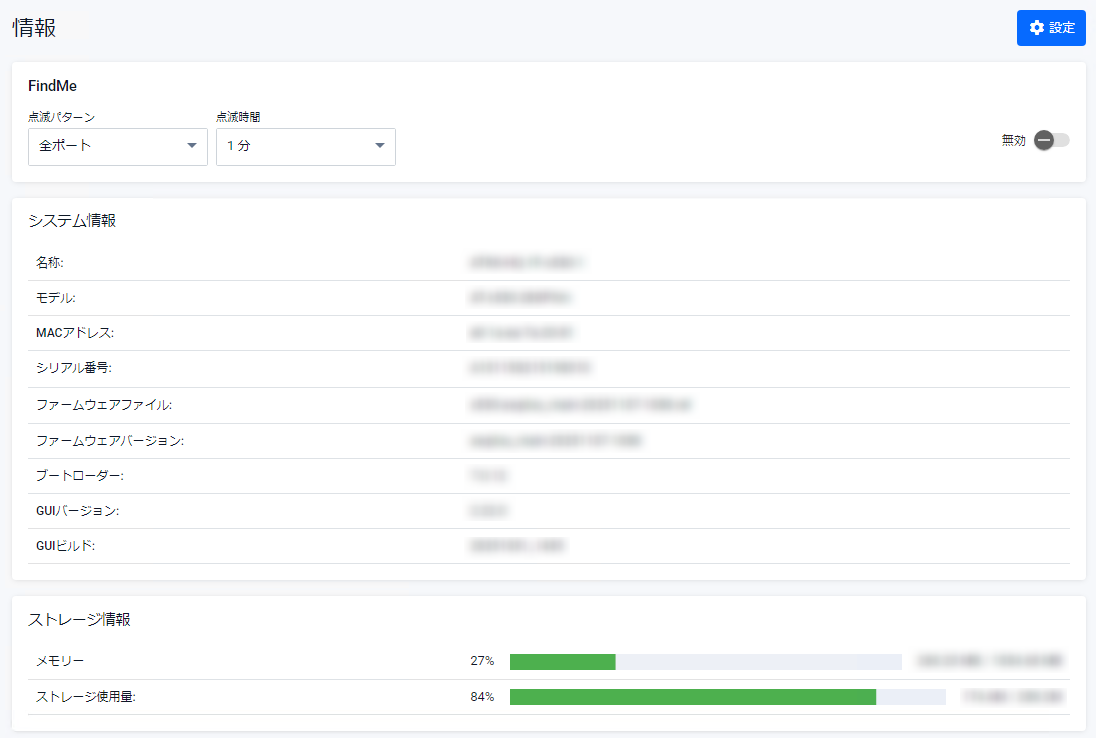Select the 名称 row label
The image size is (1096, 738).
coord(50,262)
